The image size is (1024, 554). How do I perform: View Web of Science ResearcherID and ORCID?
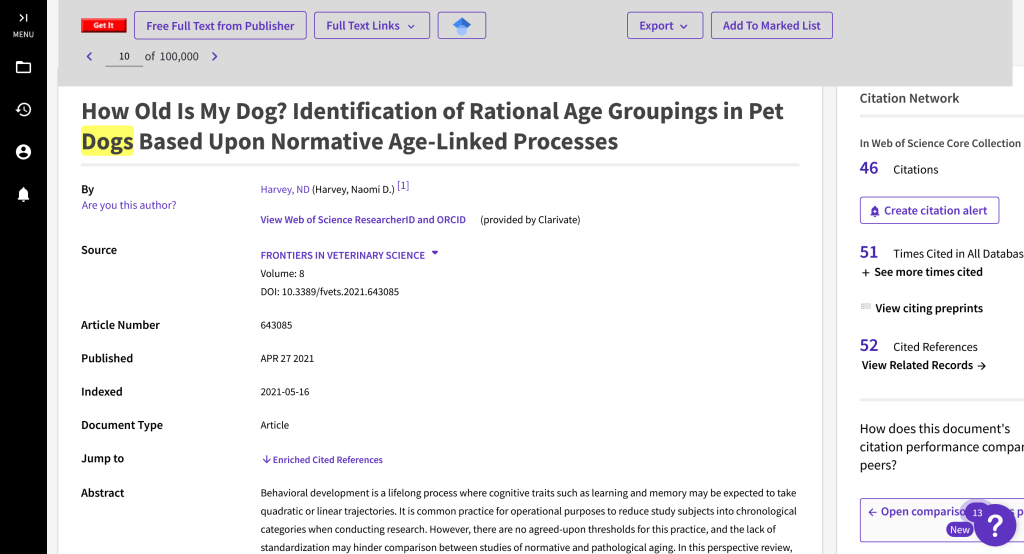tap(363, 220)
